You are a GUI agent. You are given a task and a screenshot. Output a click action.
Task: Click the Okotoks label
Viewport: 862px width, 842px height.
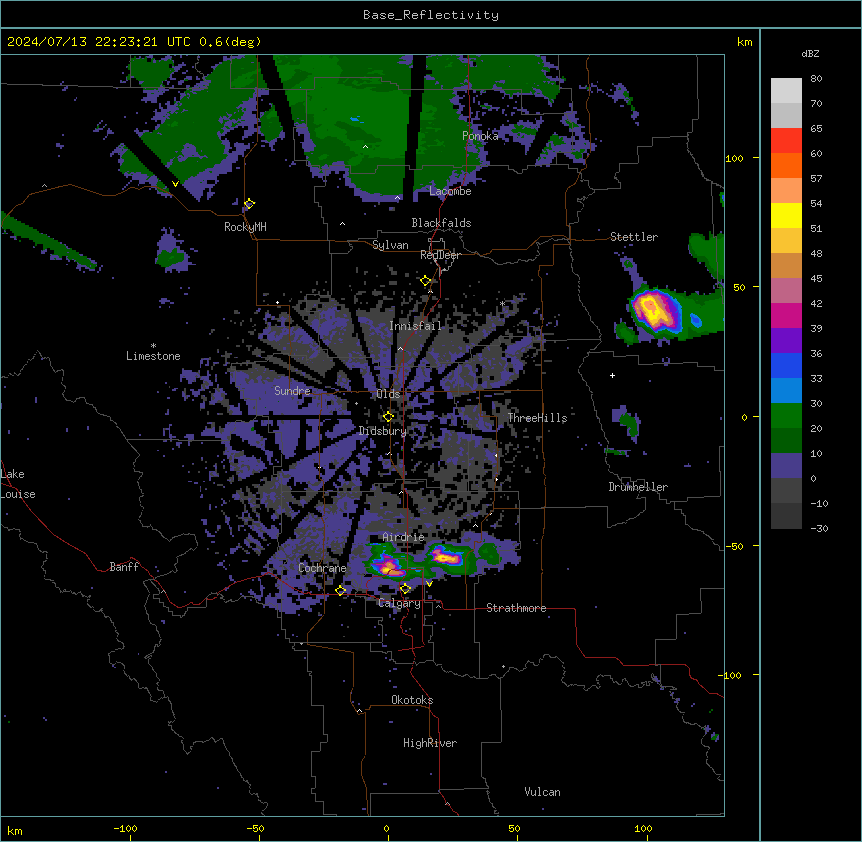coord(412,700)
